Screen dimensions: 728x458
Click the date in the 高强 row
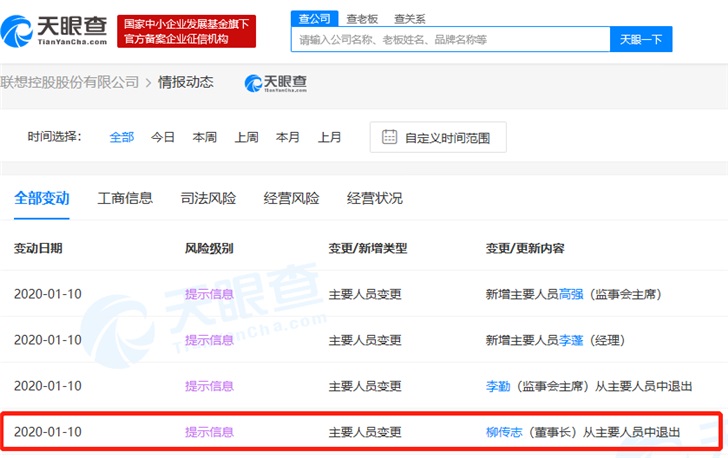[x=48, y=294]
